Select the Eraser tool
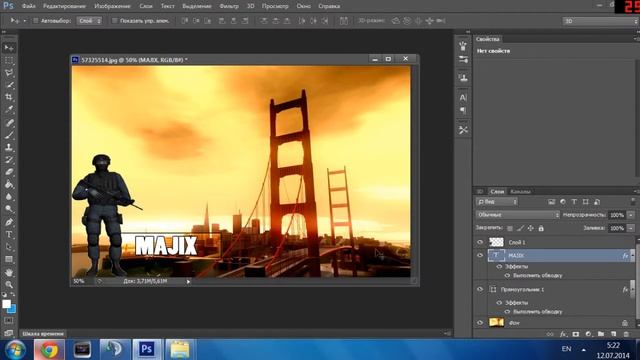The height and width of the screenshot is (360, 640). tap(9, 172)
